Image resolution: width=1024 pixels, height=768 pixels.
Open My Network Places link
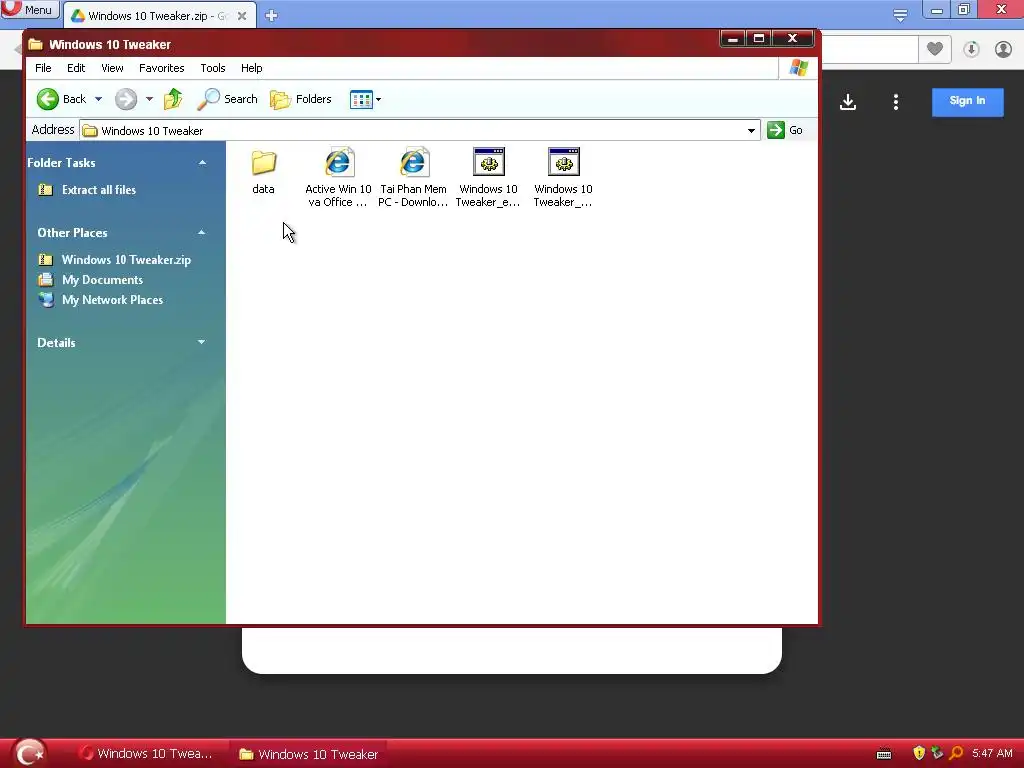tap(112, 300)
